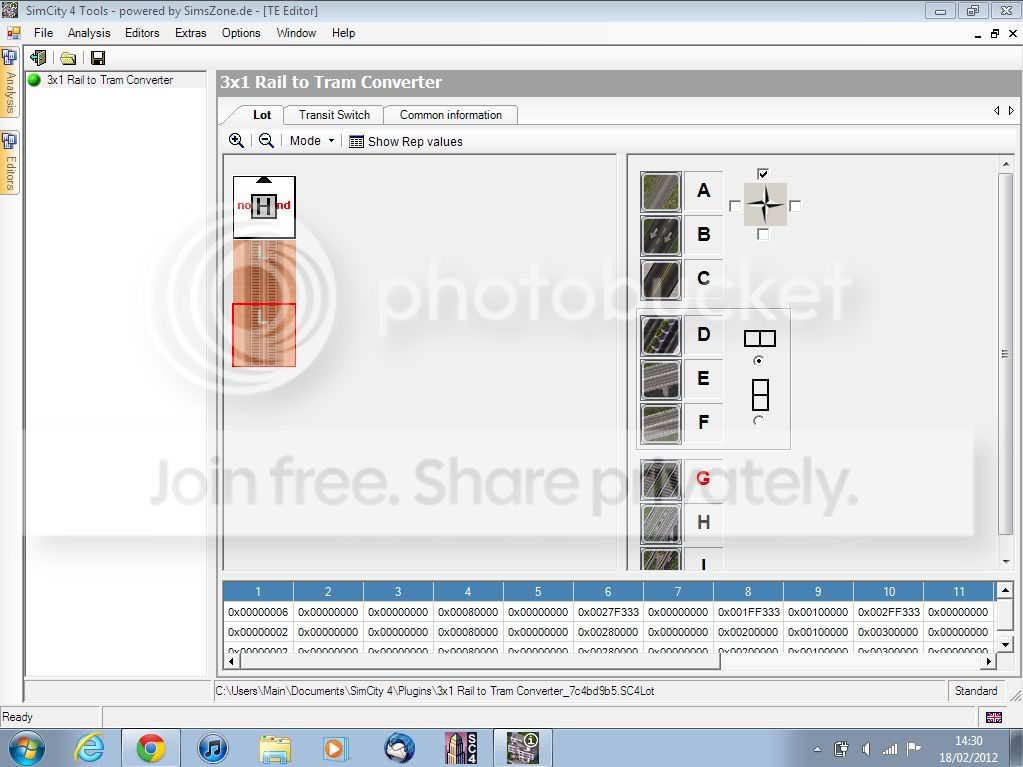This screenshot has width=1023, height=767.
Task: Toggle the south compass checkbox
Action: [x=763, y=234]
